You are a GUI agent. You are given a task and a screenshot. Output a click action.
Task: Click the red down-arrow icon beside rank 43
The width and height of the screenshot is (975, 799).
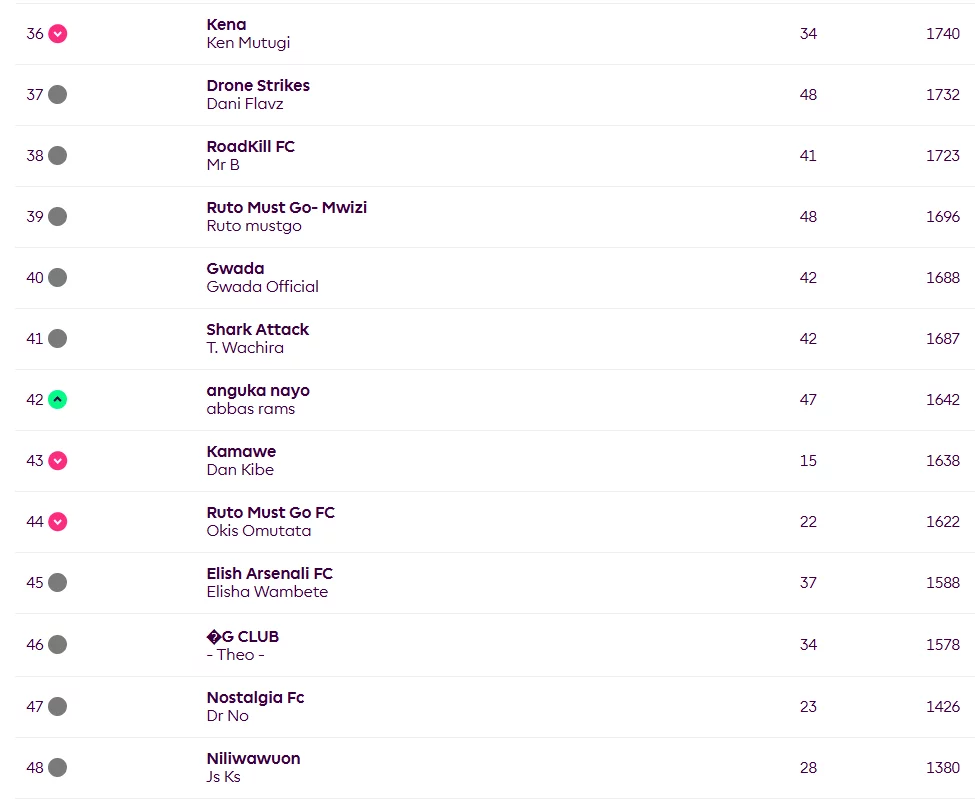pos(58,461)
